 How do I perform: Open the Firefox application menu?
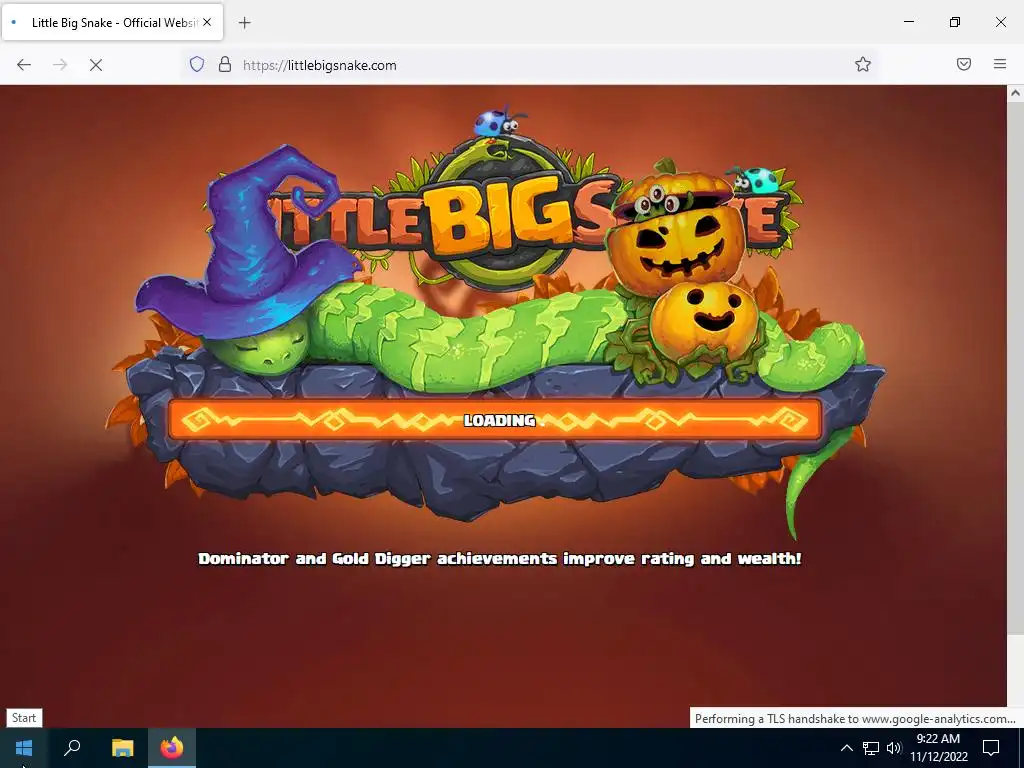[x=1000, y=64]
